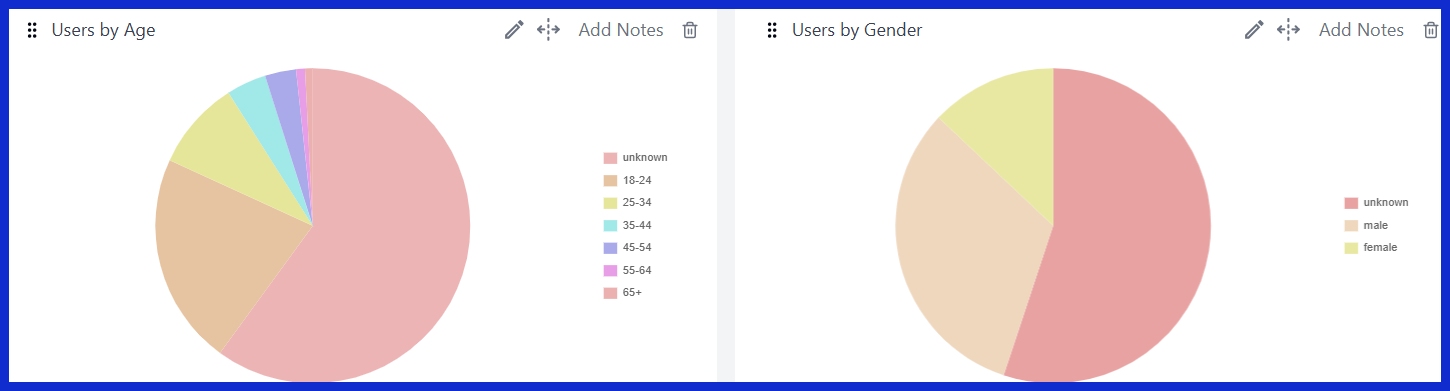Image resolution: width=1450 pixels, height=391 pixels.
Task: Click '35-44' legend label
Action: [x=636, y=225]
